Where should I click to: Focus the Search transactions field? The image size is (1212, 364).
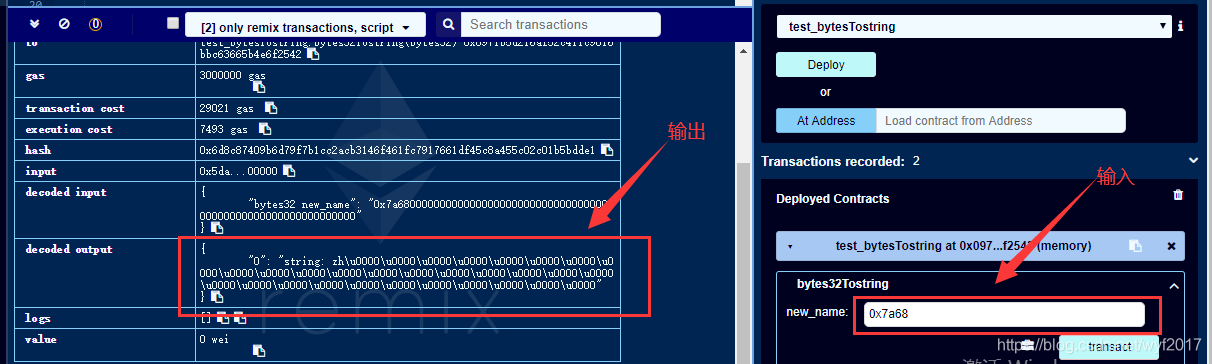[562, 24]
